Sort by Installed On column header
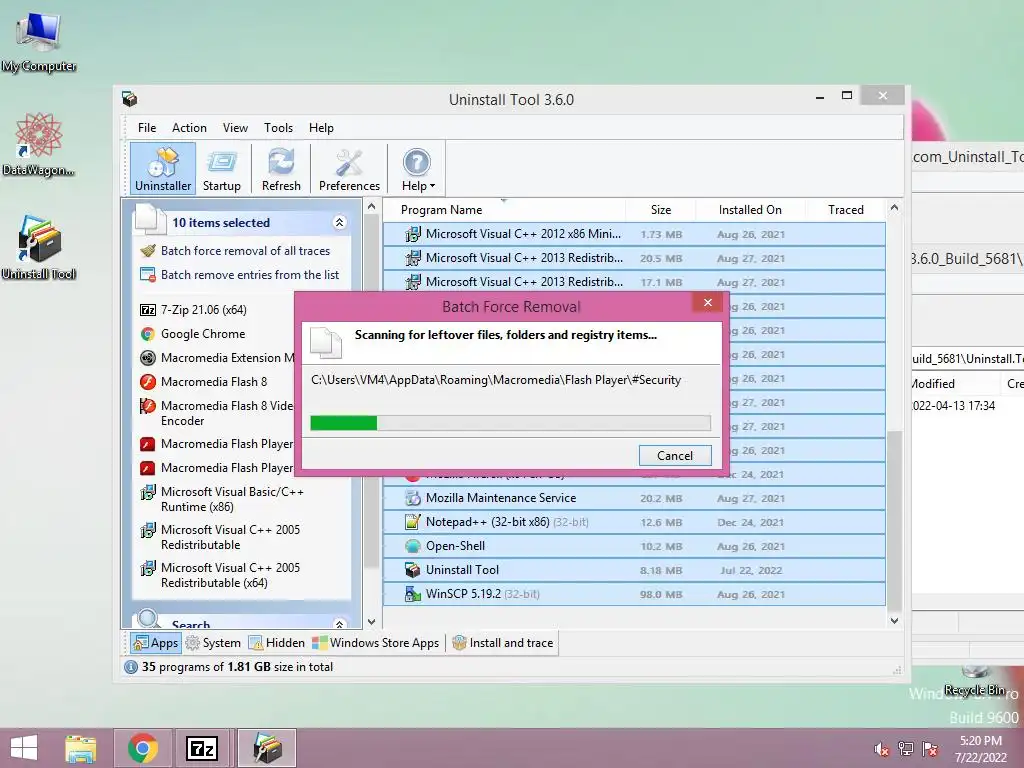 click(750, 210)
